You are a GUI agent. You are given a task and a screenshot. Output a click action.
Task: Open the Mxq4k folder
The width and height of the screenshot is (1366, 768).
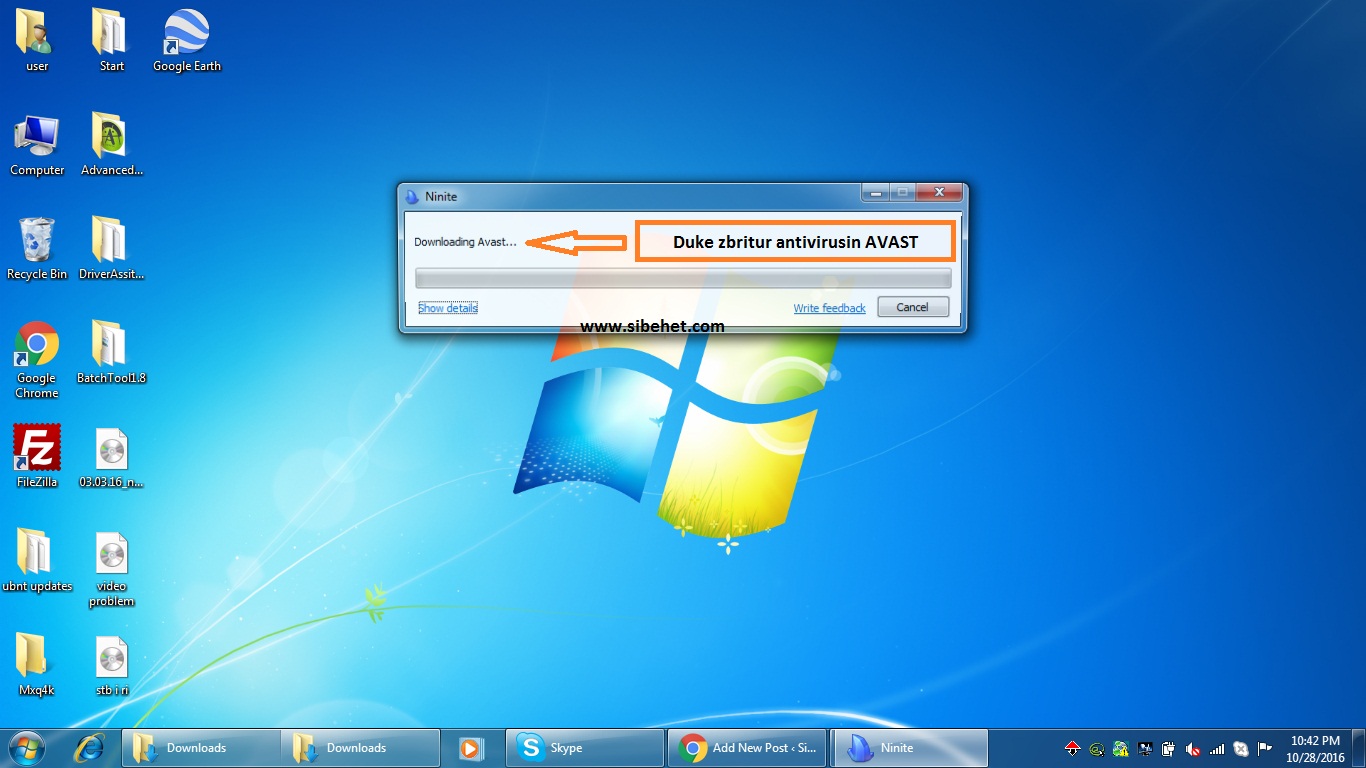point(37,665)
